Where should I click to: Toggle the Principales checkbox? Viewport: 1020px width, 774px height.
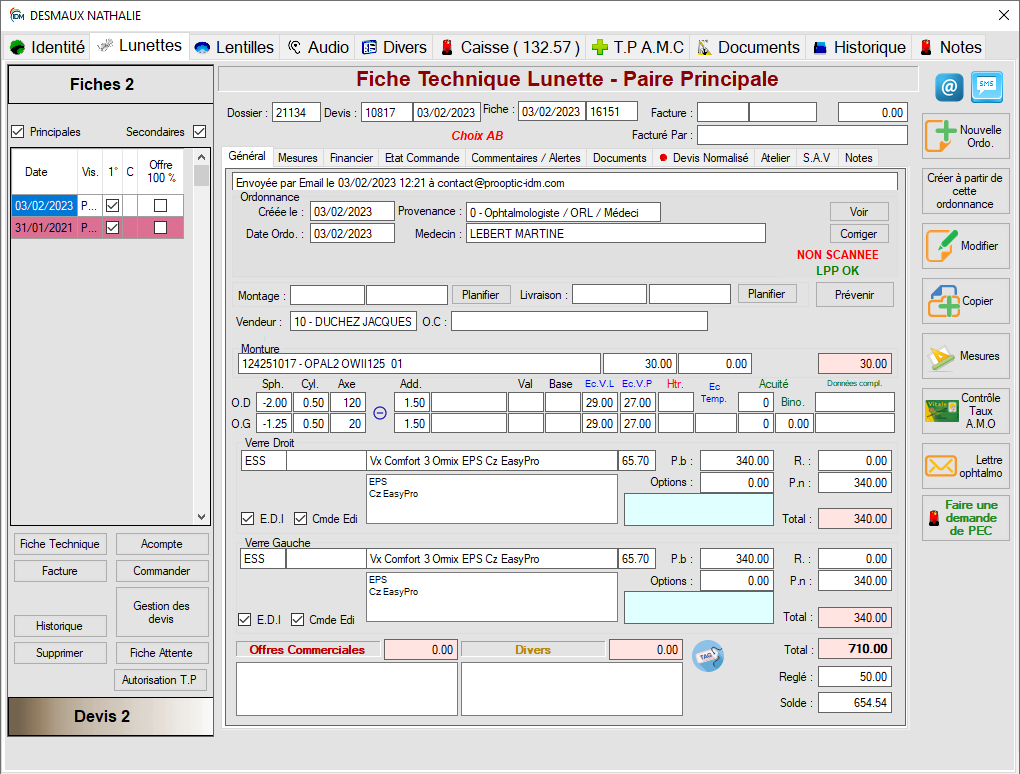coord(18,131)
